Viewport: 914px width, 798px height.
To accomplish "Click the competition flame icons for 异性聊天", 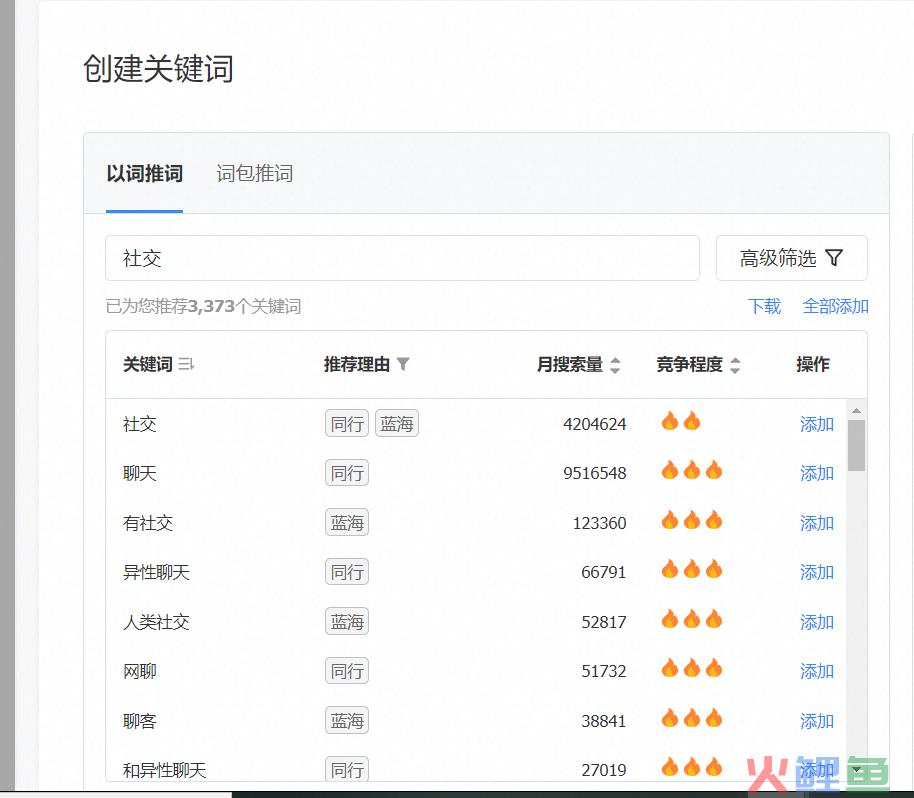I will click(691, 569).
